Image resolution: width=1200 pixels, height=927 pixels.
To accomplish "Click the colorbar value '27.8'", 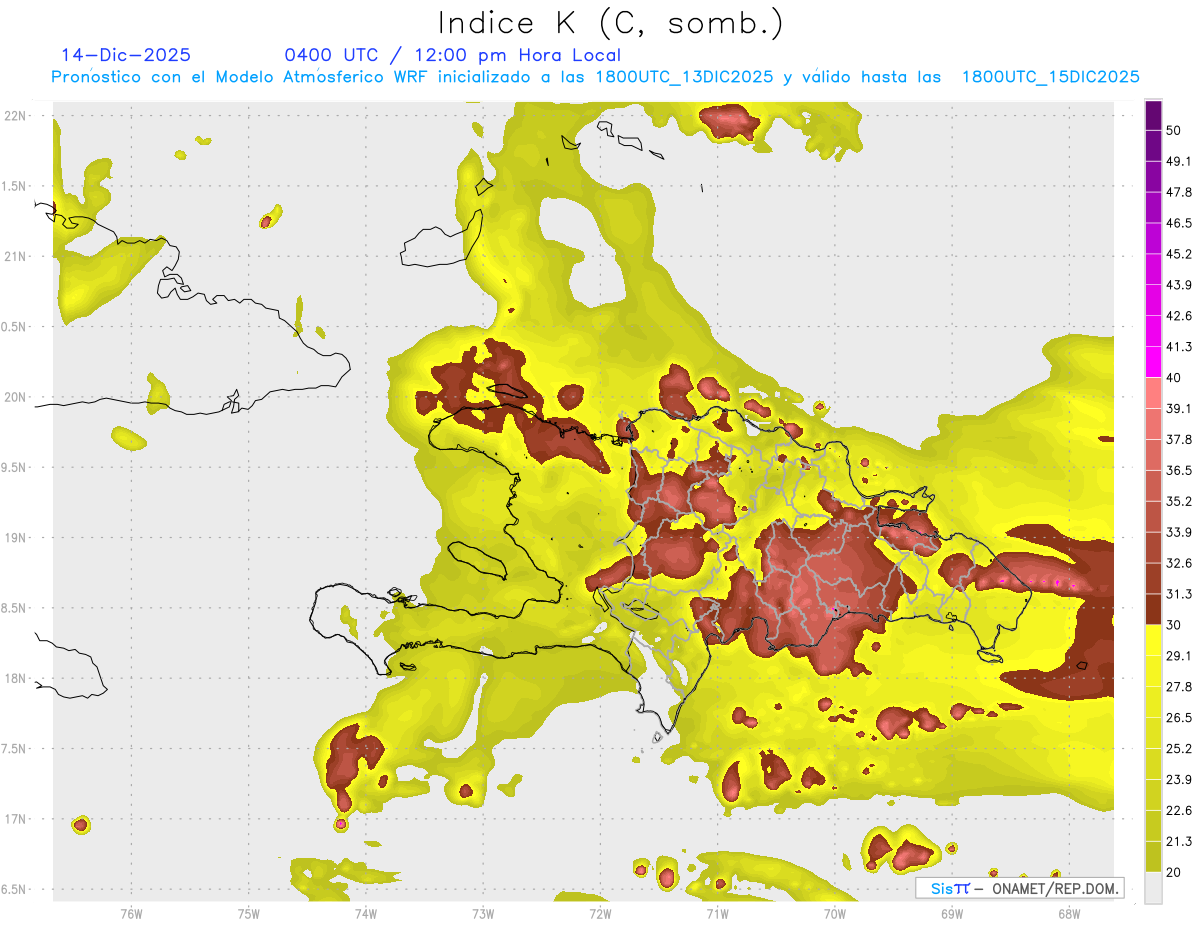I will click(1179, 687).
